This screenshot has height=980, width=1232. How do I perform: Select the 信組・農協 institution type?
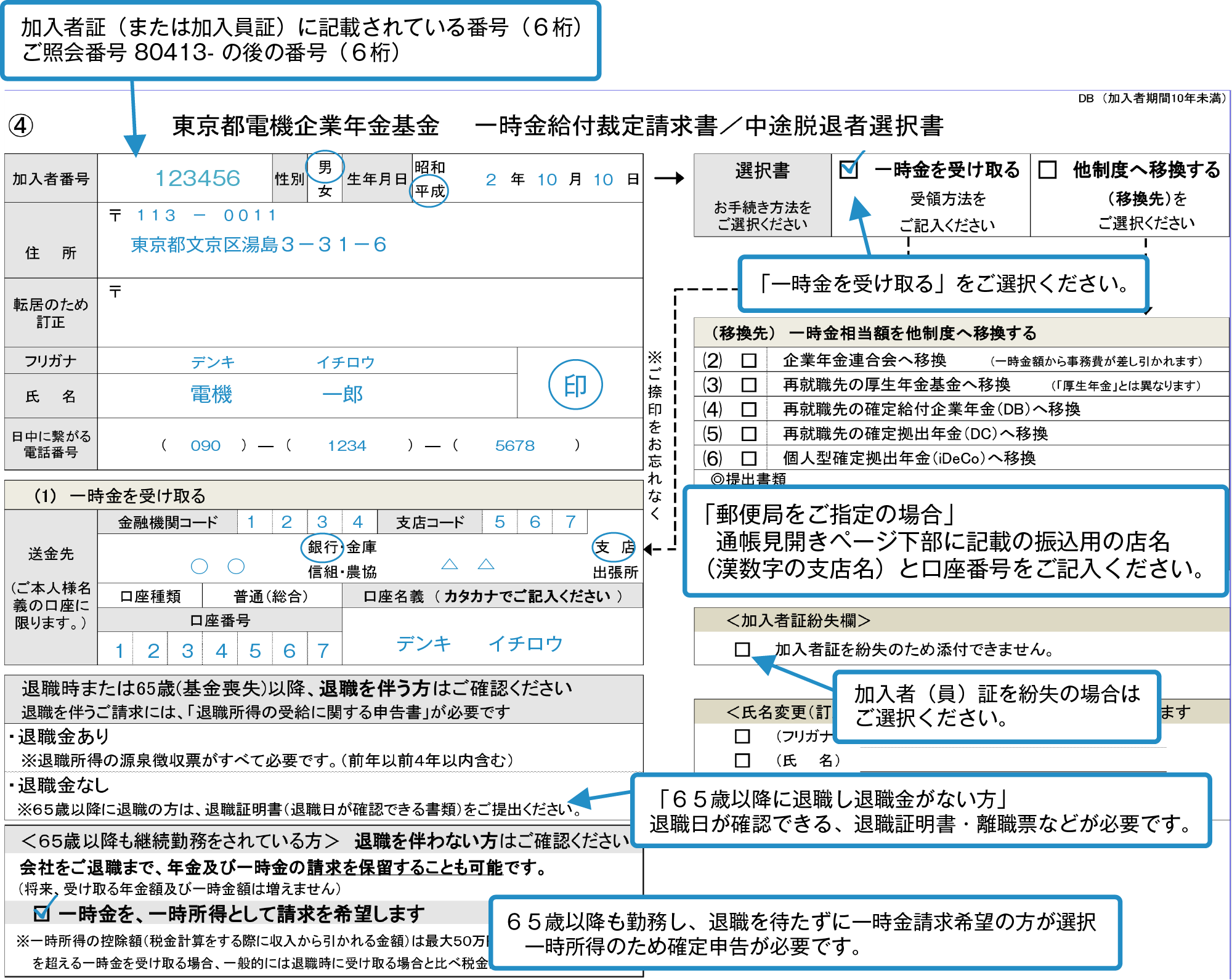click(x=342, y=572)
